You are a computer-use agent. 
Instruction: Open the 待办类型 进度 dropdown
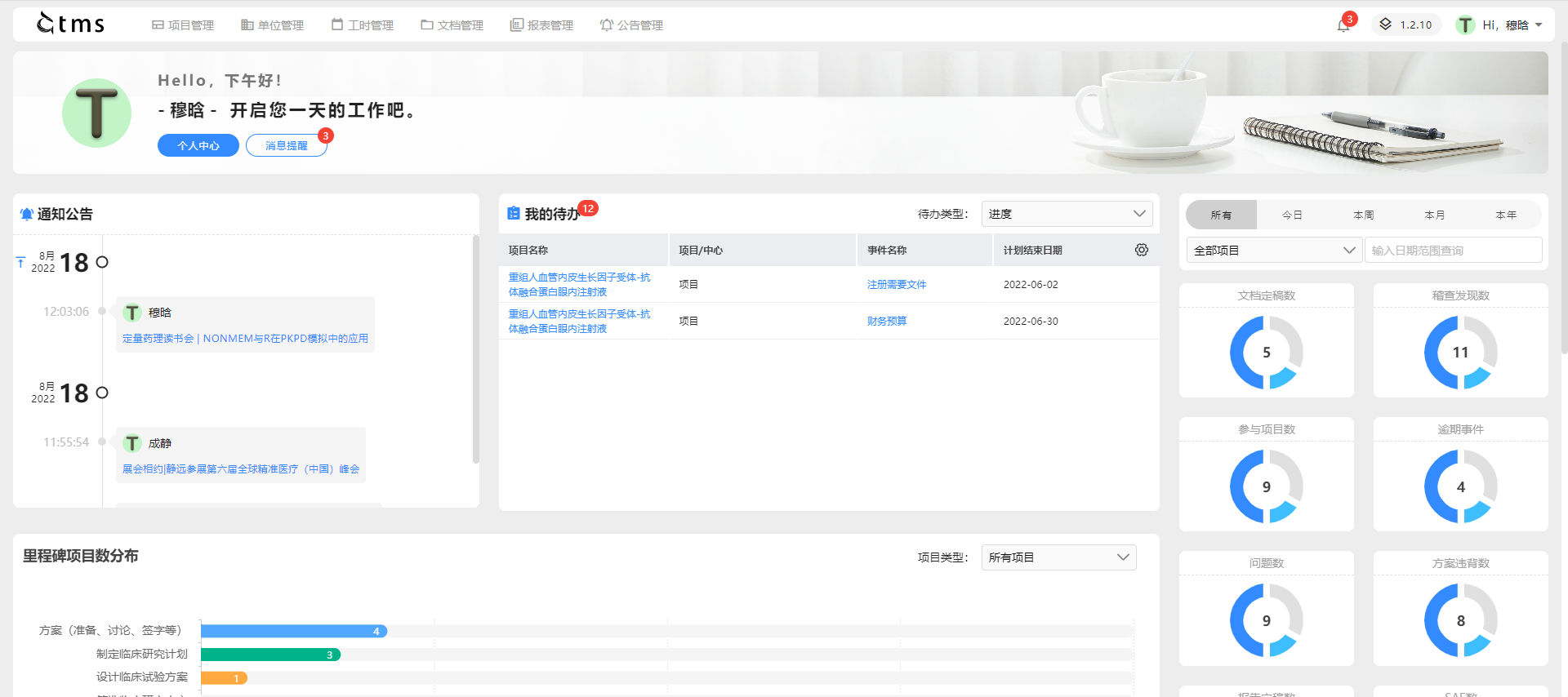1067,214
